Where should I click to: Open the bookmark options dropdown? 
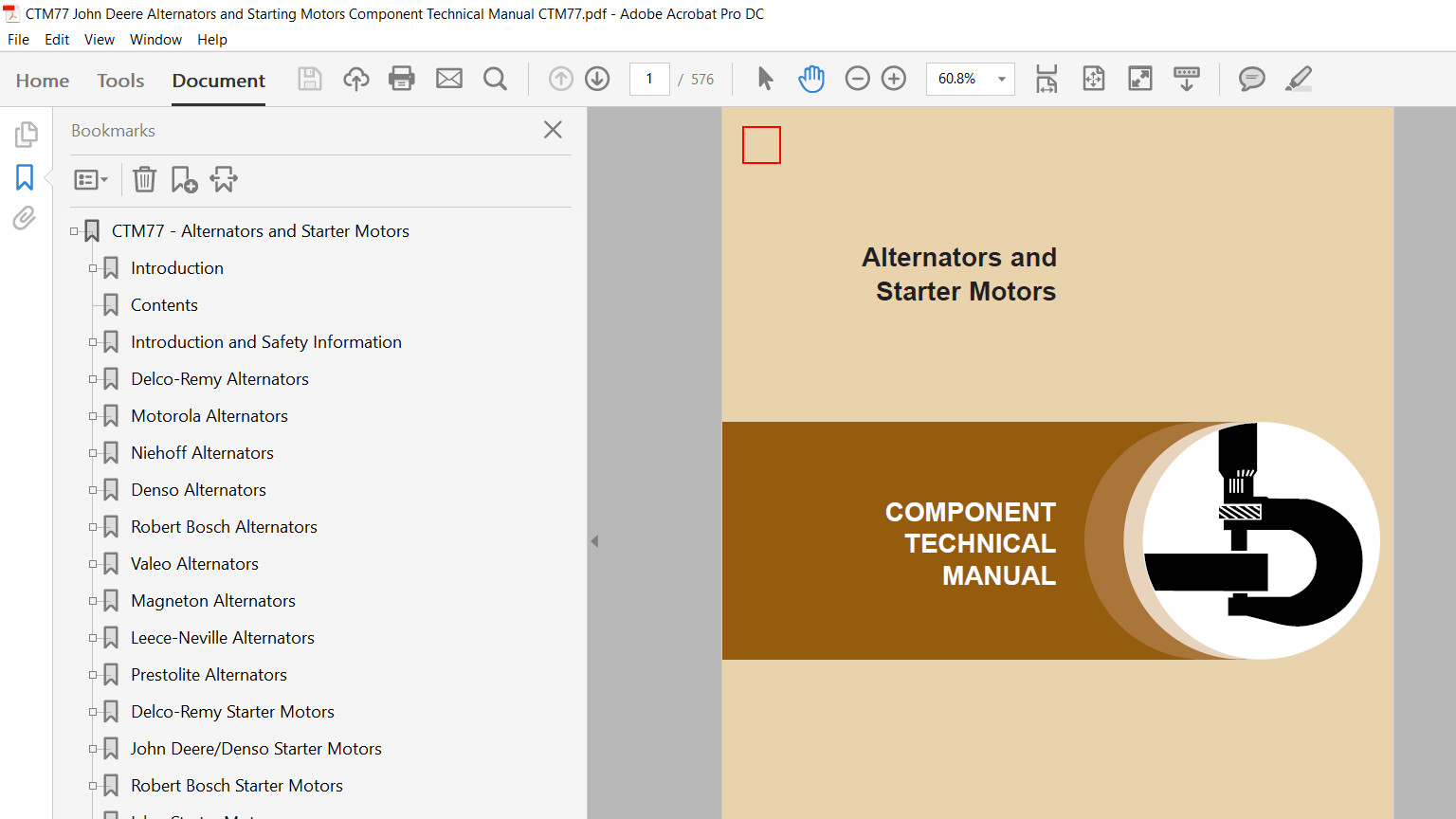point(91,179)
